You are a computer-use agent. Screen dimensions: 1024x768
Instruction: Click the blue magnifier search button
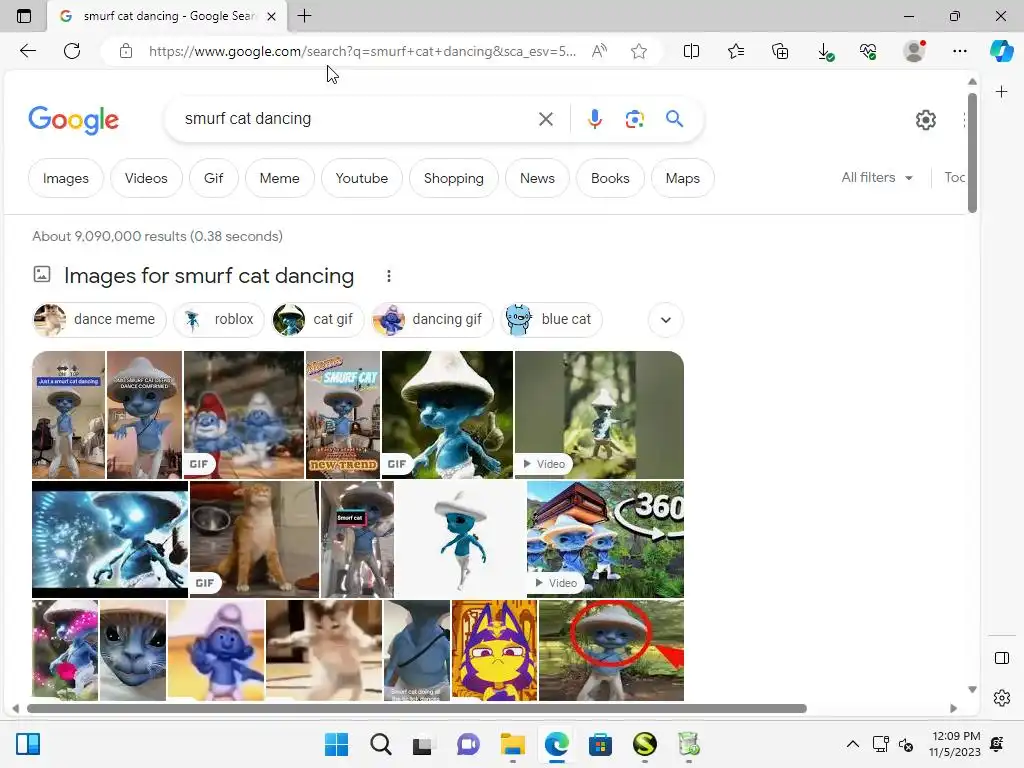coord(674,119)
